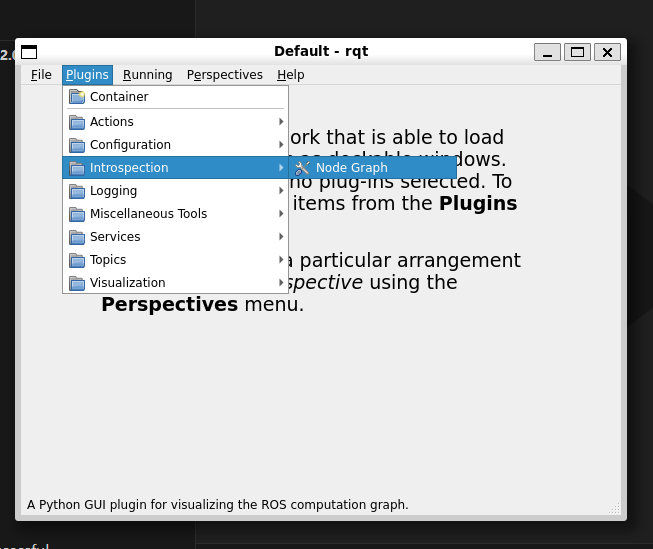This screenshot has height=549, width=653.
Task: Minimize the rqt window
Action: pos(547,52)
